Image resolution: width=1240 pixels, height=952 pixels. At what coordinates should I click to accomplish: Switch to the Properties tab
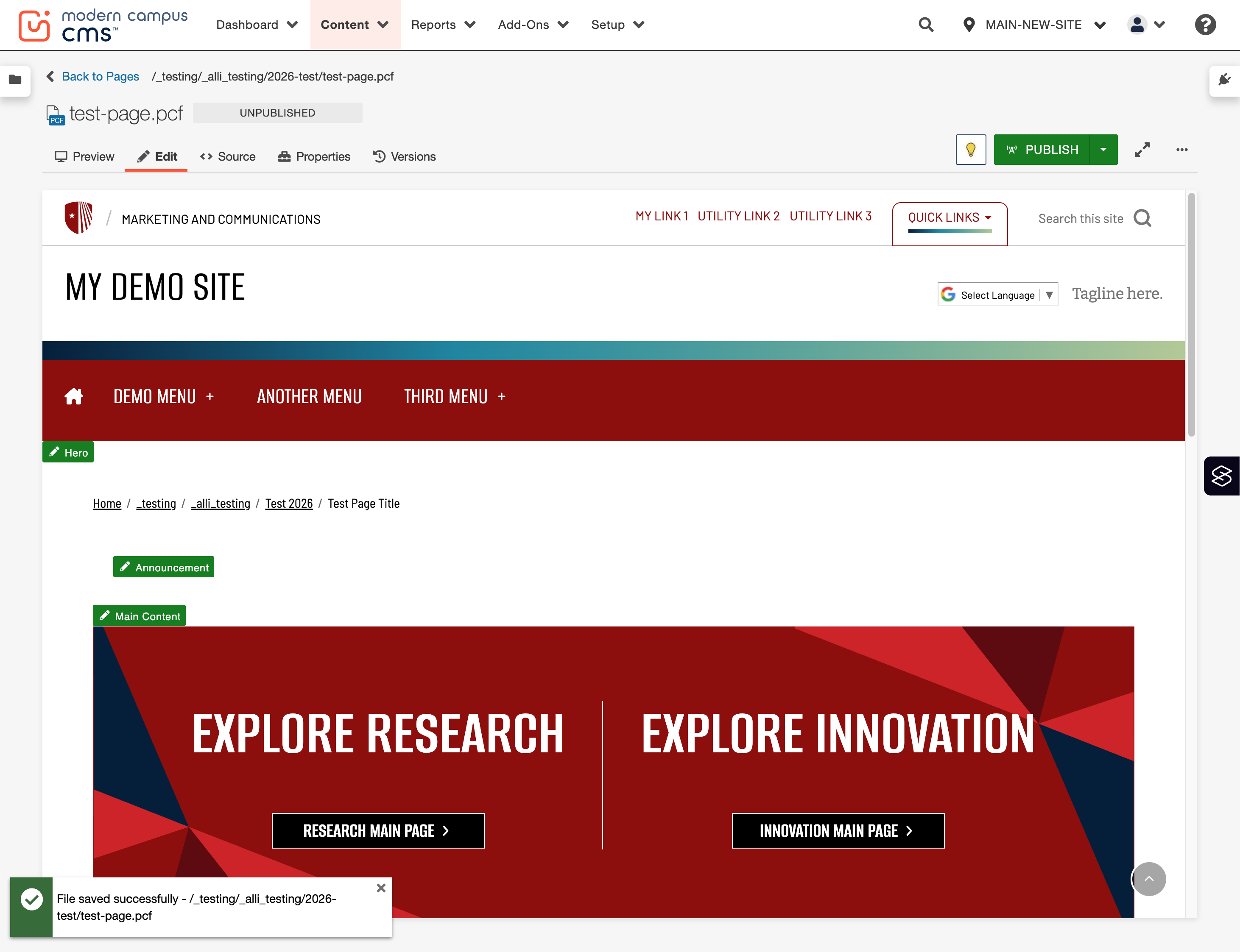pyautogui.click(x=314, y=156)
